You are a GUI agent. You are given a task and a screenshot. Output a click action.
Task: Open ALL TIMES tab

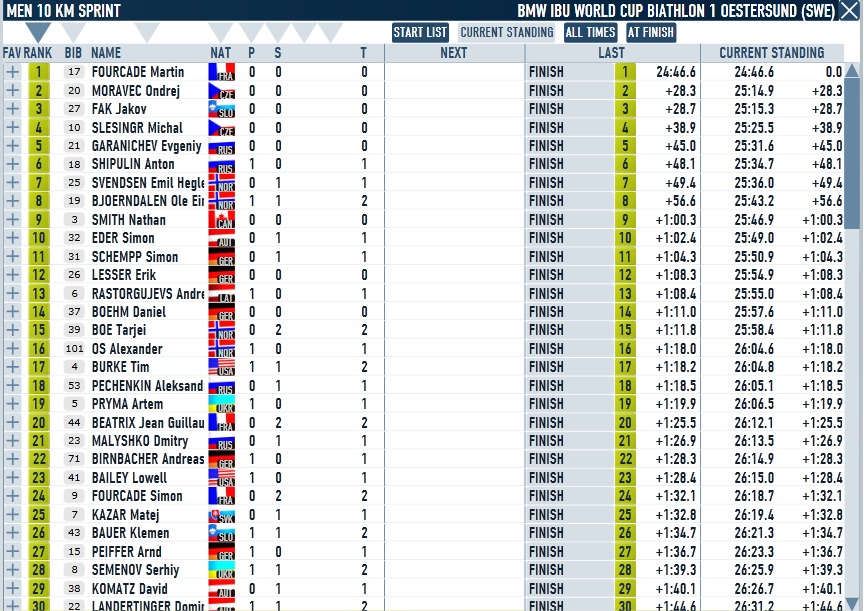coord(591,33)
